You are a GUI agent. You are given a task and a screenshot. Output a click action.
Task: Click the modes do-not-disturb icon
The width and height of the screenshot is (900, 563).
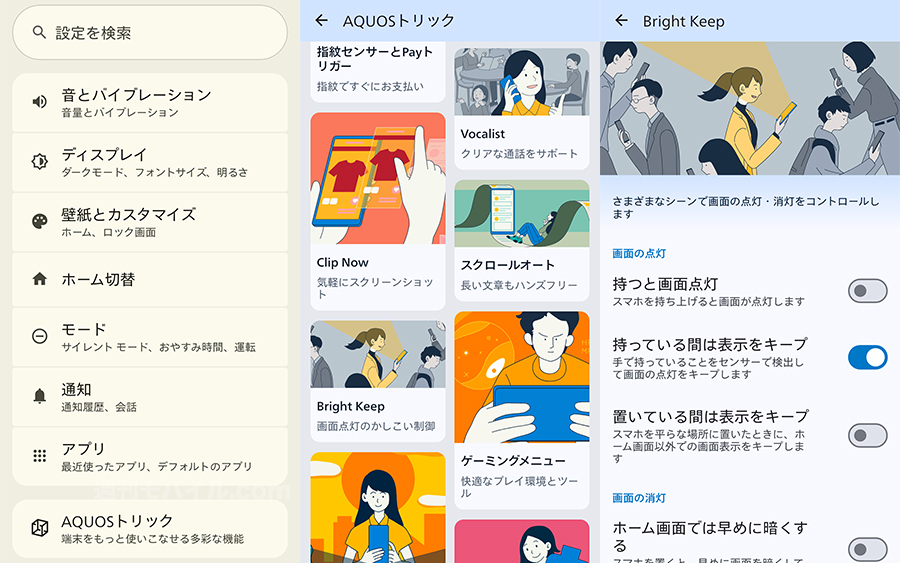point(40,337)
